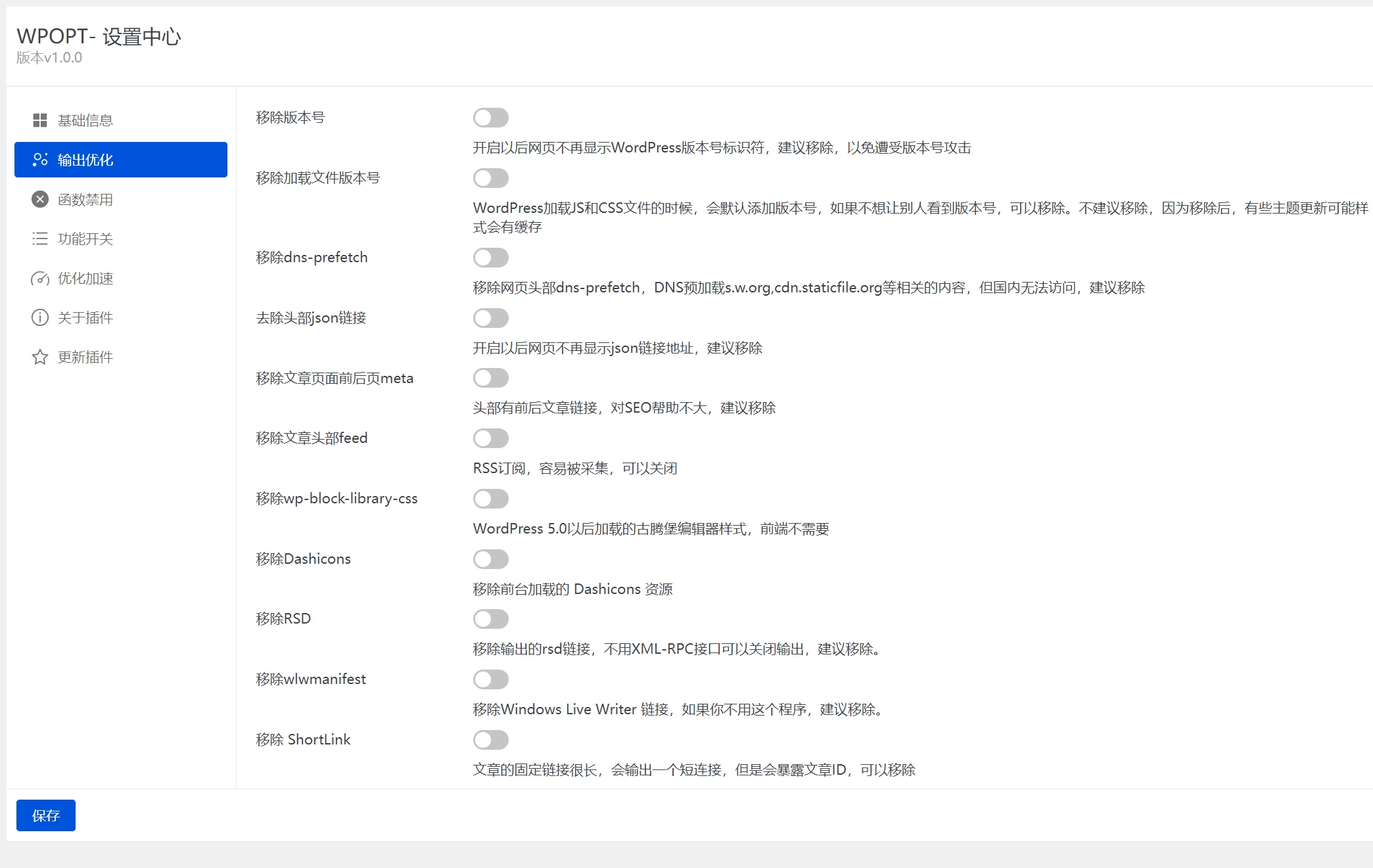1373x868 pixels.
Task: Open the 关于插件 page
Action: pyautogui.click(x=121, y=317)
